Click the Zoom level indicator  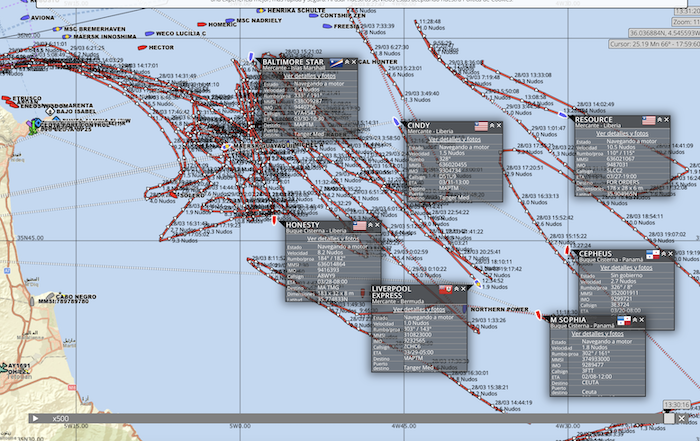[x=686, y=22]
